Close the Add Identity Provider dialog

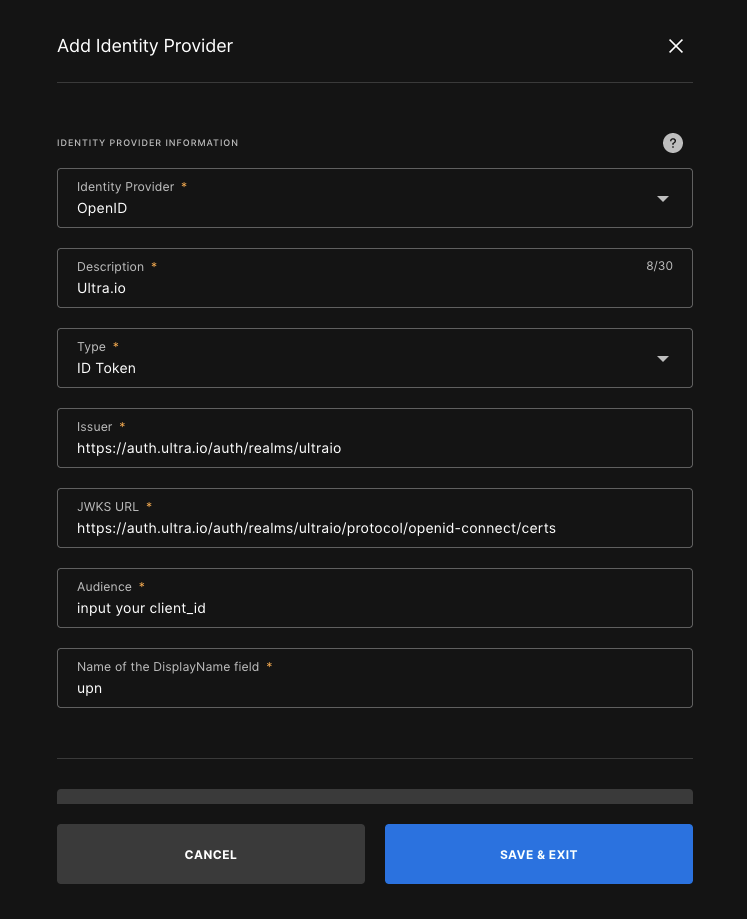tap(676, 46)
